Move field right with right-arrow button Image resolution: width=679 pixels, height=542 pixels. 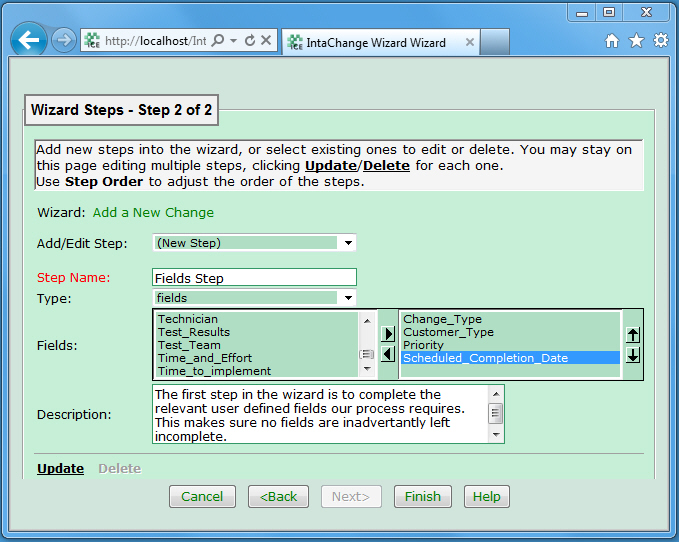[388, 334]
